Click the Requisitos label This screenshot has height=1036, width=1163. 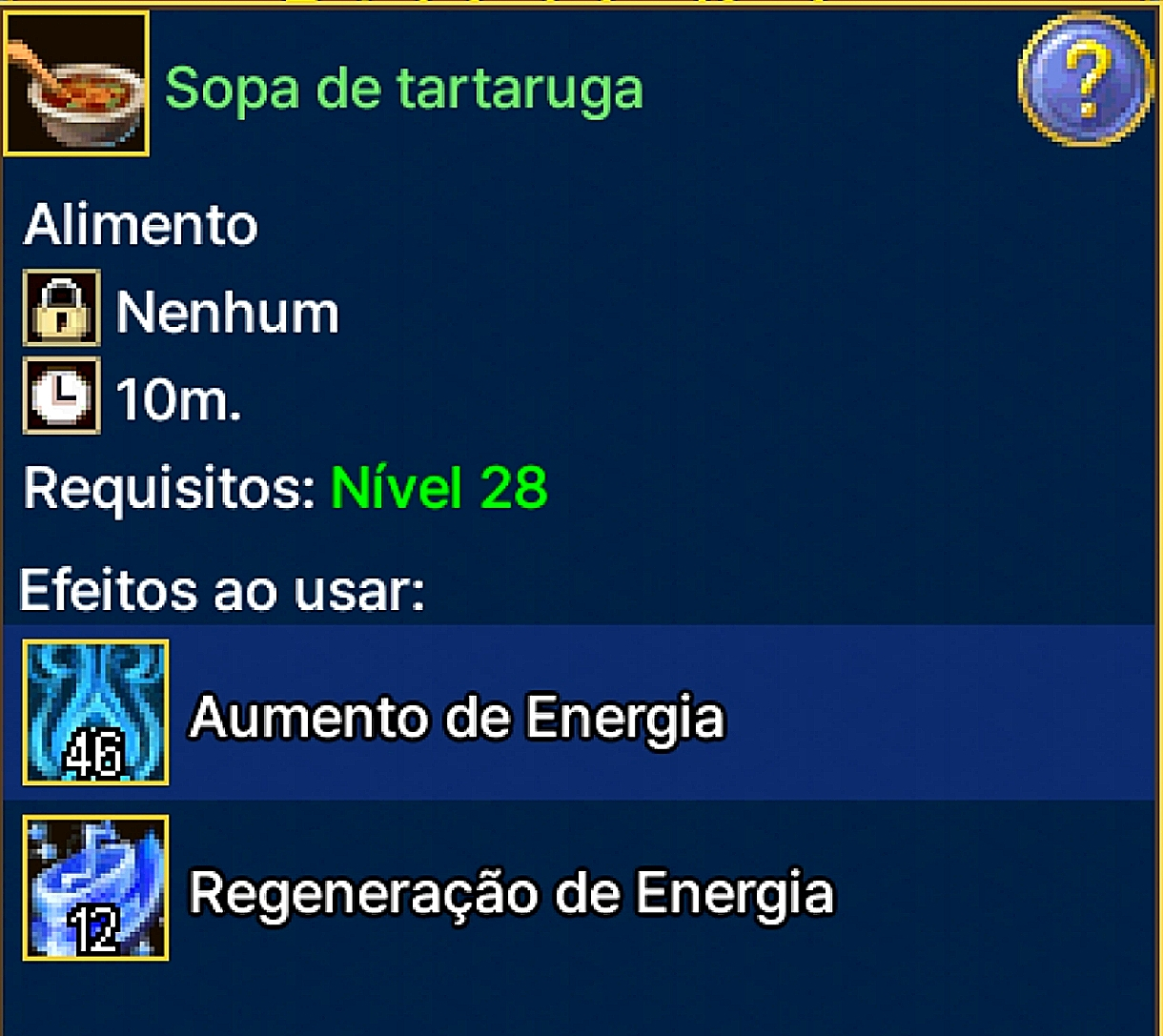pyautogui.click(x=169, y=489)
